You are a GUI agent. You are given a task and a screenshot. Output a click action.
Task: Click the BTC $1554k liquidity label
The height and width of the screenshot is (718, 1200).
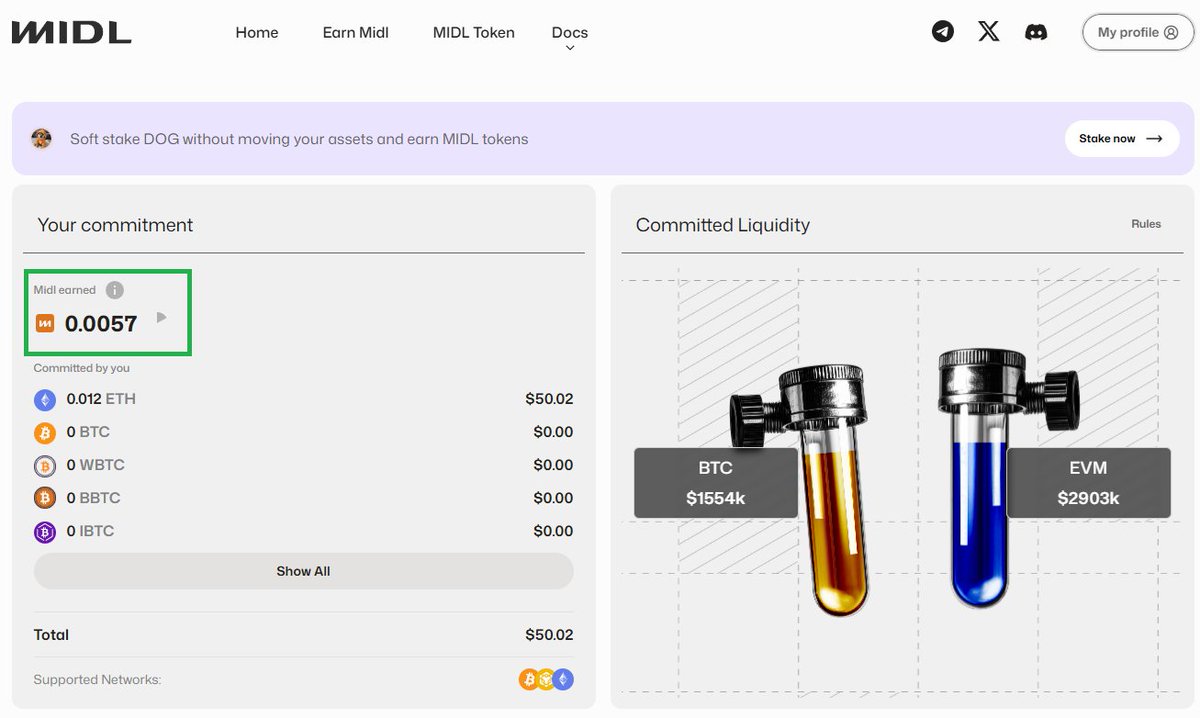tap(716, 483)
